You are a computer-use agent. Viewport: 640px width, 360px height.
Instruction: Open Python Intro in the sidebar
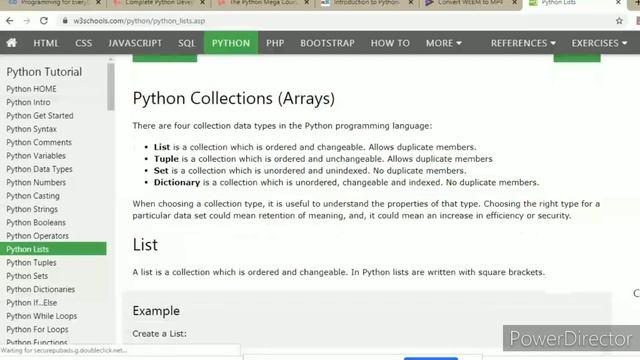coord(28,102)
